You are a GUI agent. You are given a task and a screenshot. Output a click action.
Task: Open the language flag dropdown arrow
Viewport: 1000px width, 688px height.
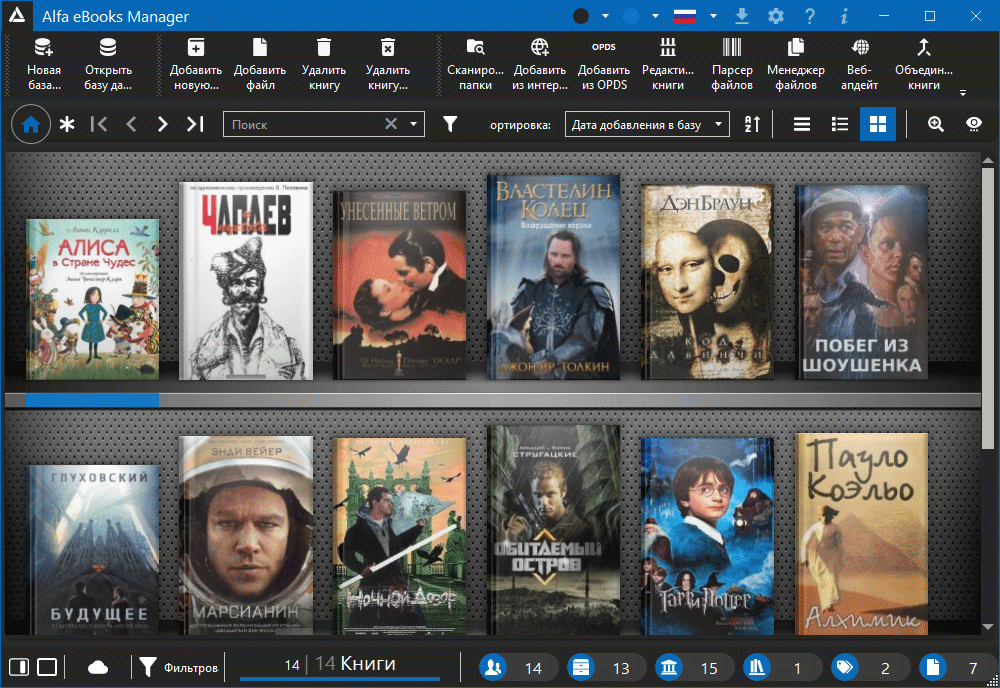[713, 16]
